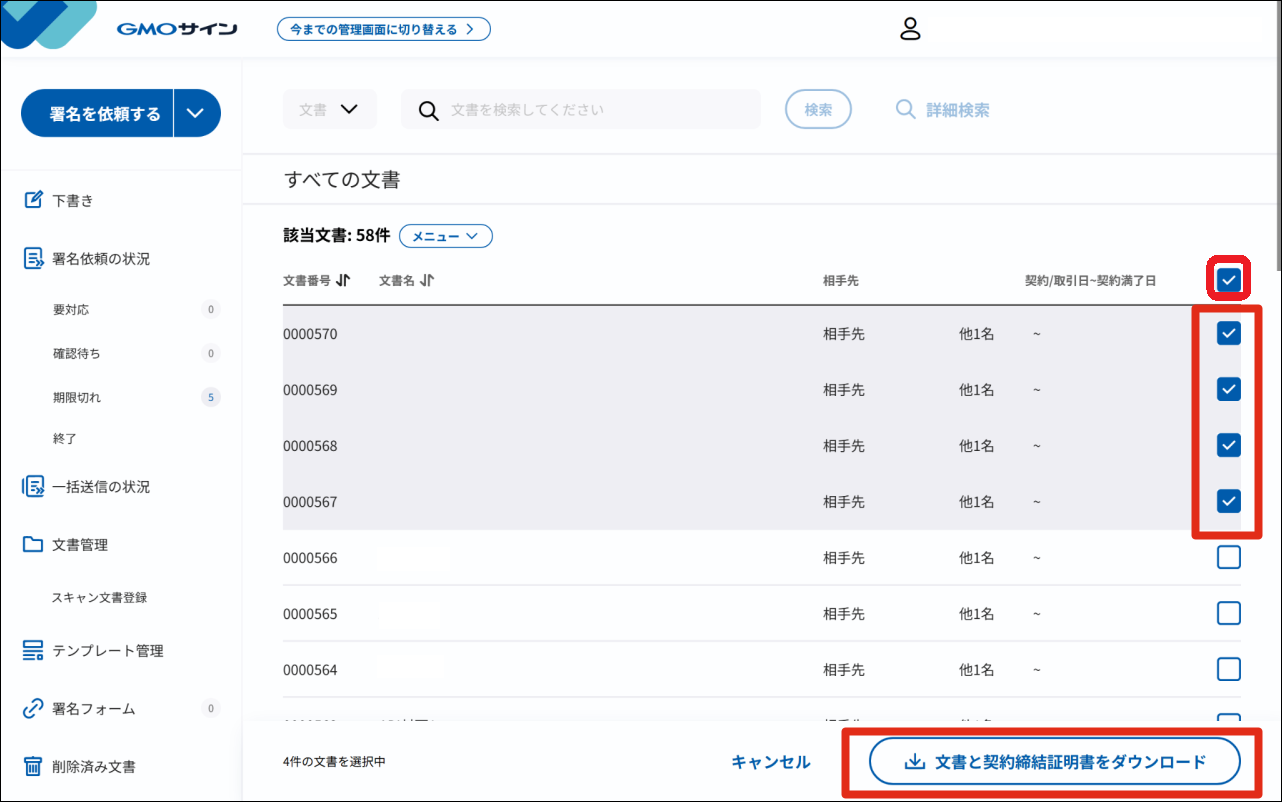
Task: Open 削除済み文書 trash icon
Action: [x=34, y=767]
